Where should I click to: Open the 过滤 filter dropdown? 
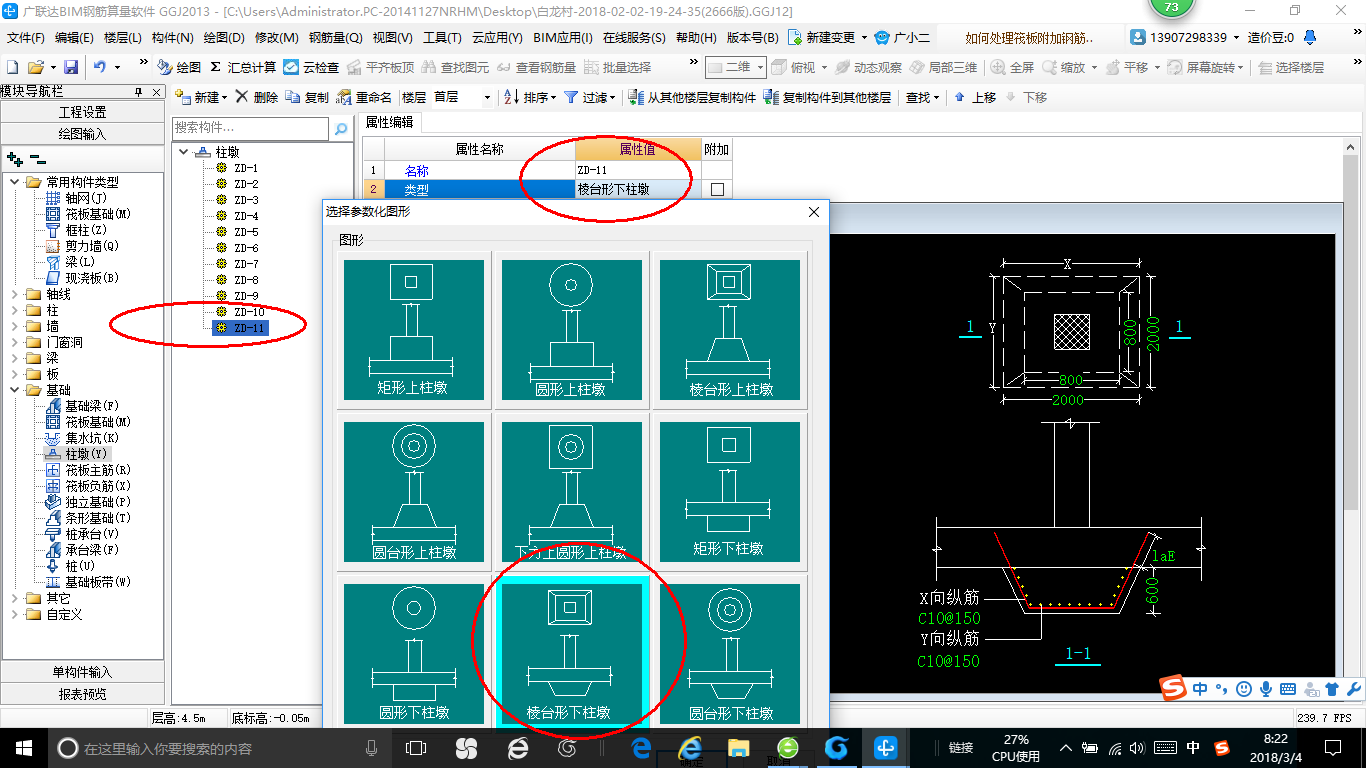[590, 97]
